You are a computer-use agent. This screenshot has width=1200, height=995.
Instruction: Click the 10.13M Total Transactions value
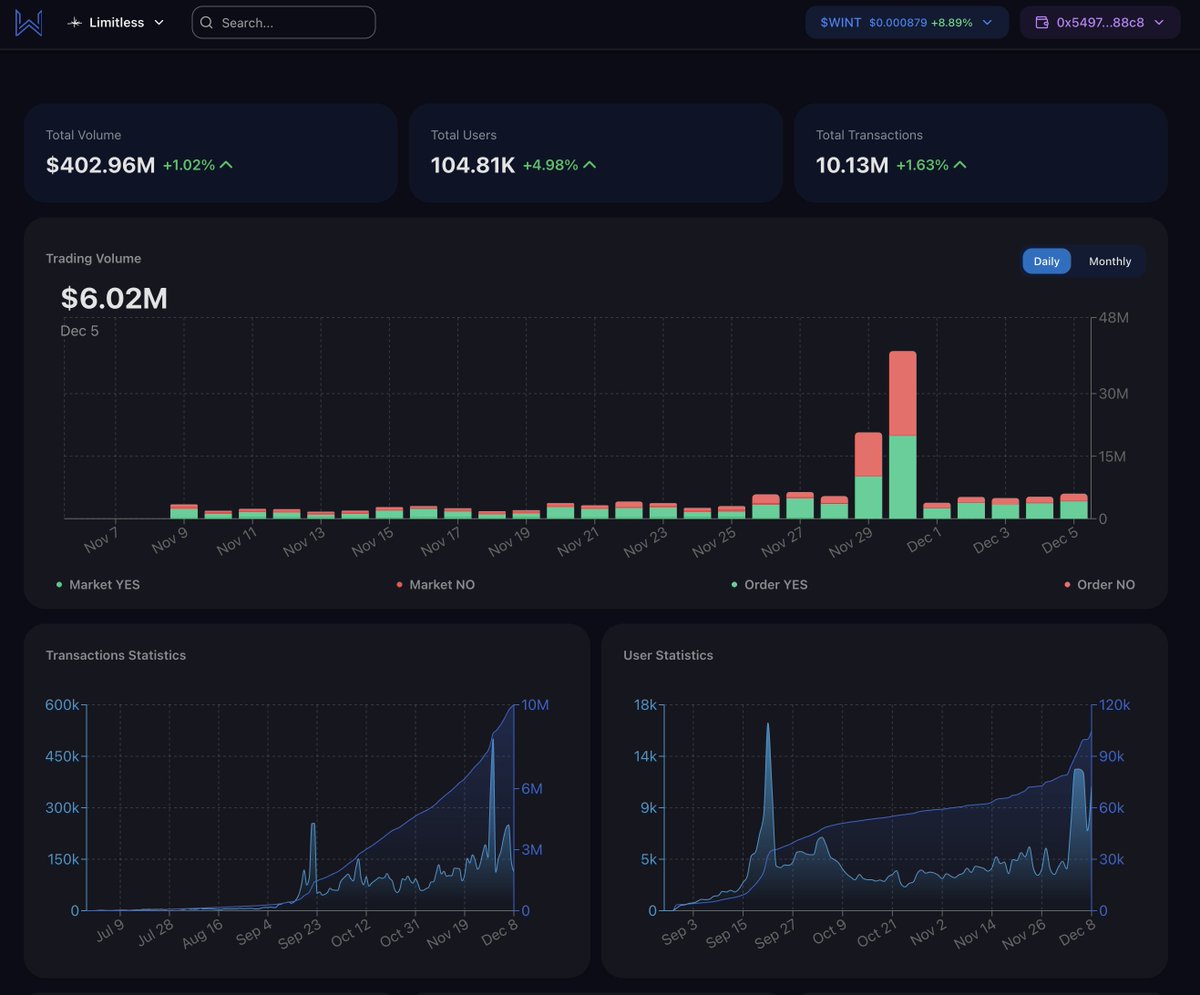(852, 165)
